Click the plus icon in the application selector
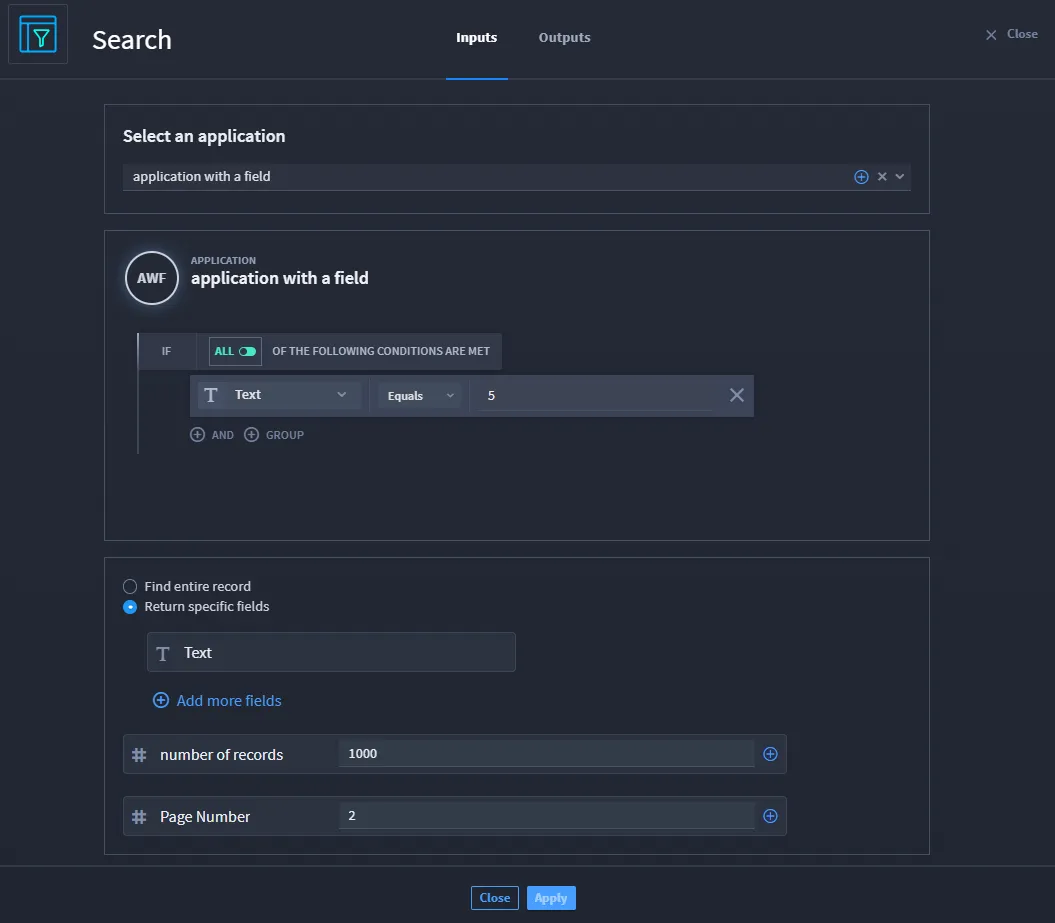This screenshot has width=1055, height=923. 861,177
